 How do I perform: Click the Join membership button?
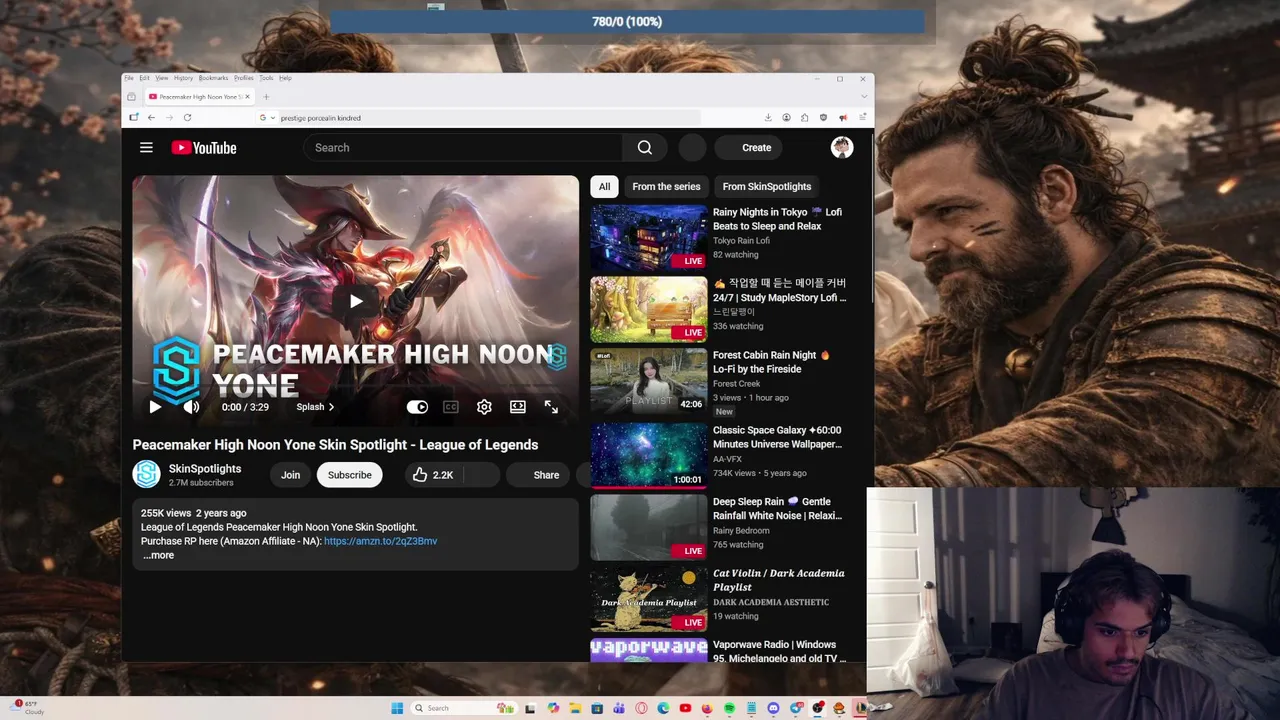click(x=290, y=475)
